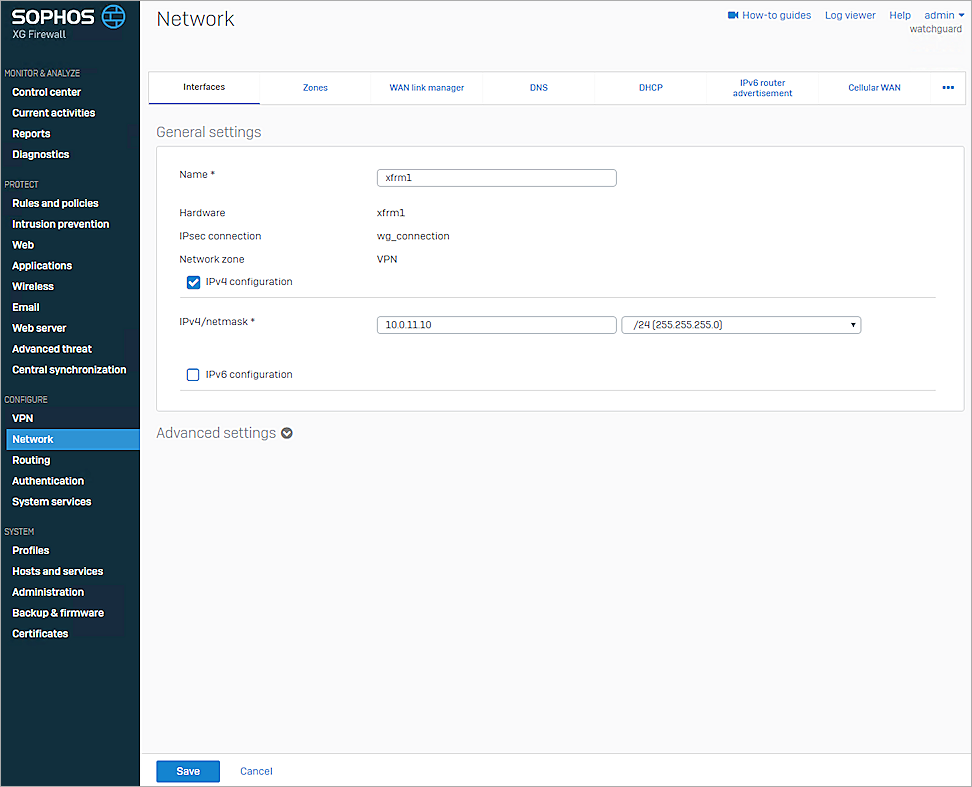Expand the Advanced settings section
This screenshot has width=972, height=787.
click(287, 433)
